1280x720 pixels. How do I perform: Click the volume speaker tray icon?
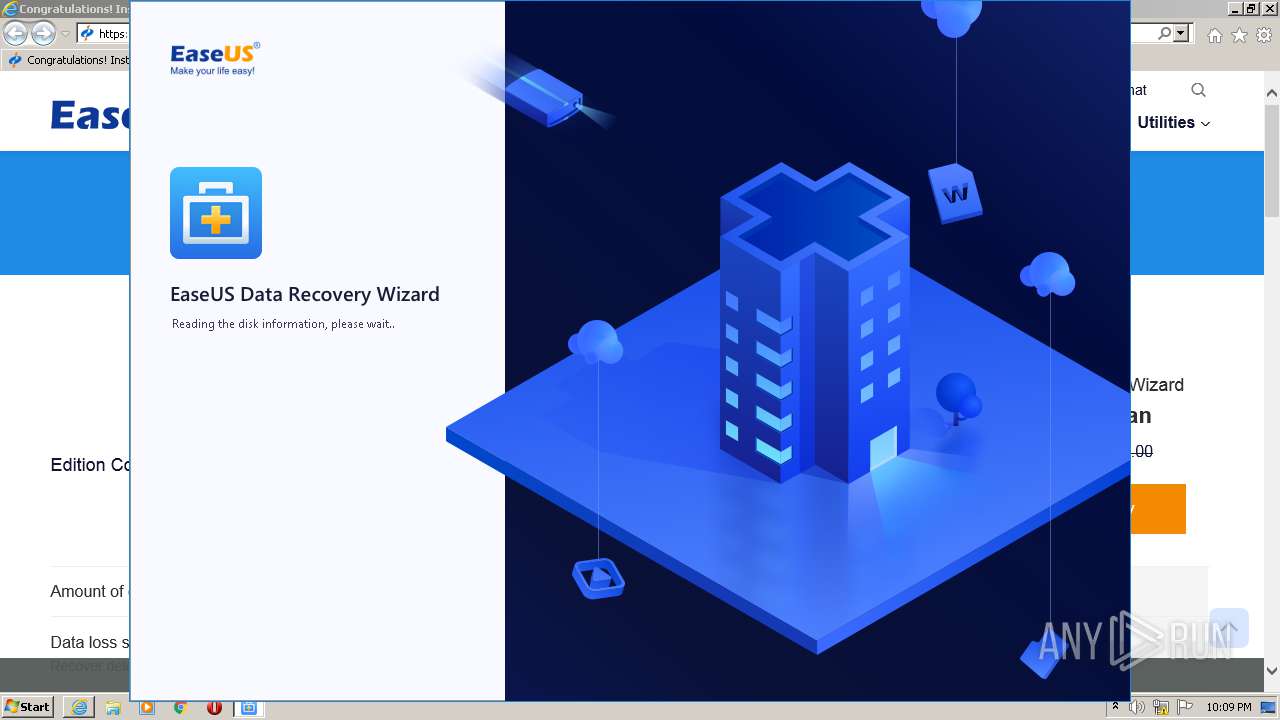pyautogui.click(x=1137, y=707)
